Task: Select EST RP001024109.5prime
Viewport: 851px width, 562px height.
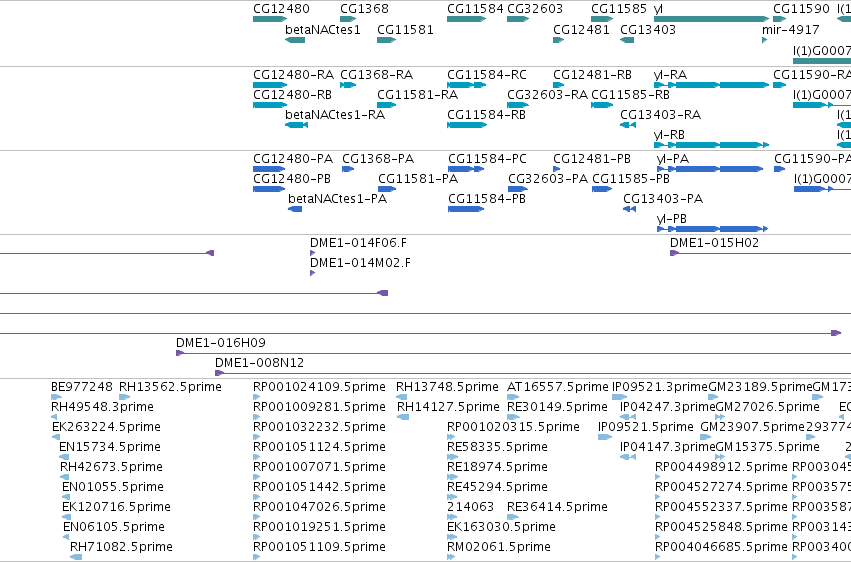Action: point(257,397)
